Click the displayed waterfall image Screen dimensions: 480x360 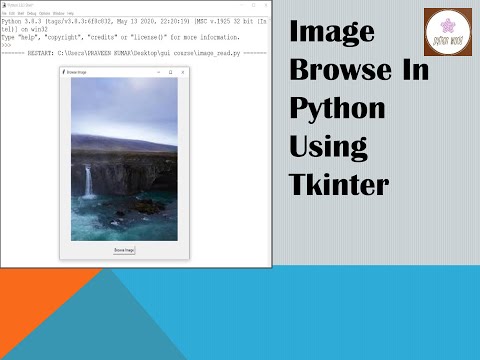click(124, 159)
